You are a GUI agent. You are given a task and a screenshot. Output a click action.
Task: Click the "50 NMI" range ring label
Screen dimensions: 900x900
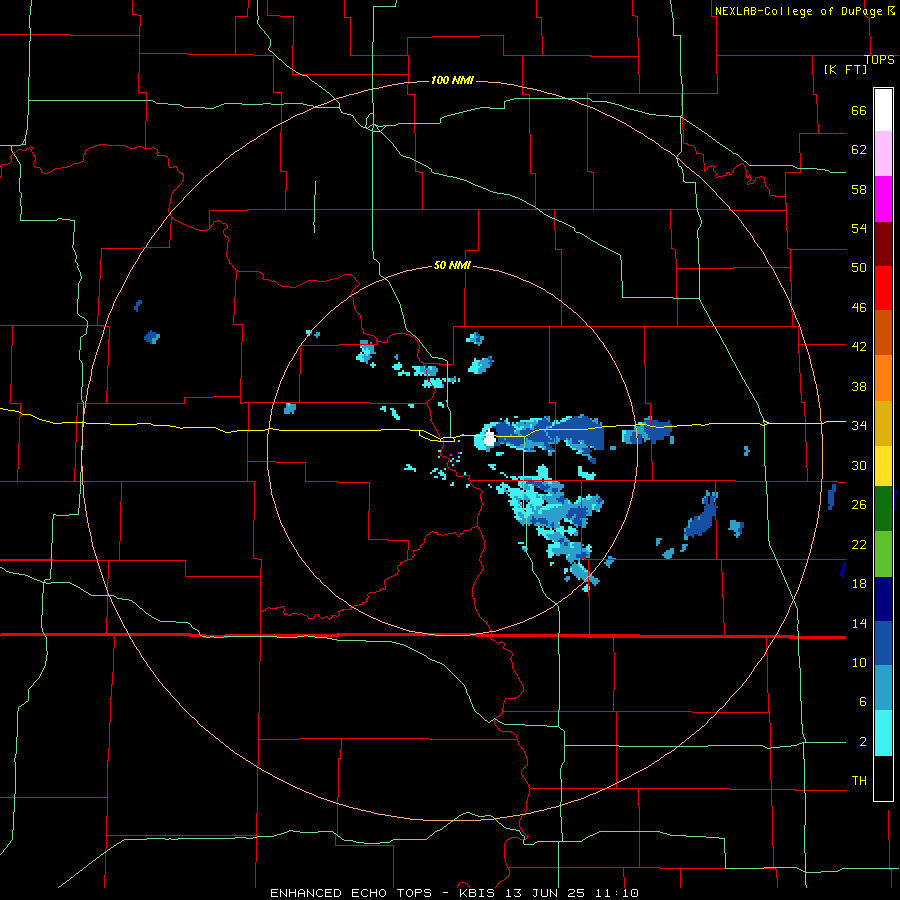pos(452,265)
